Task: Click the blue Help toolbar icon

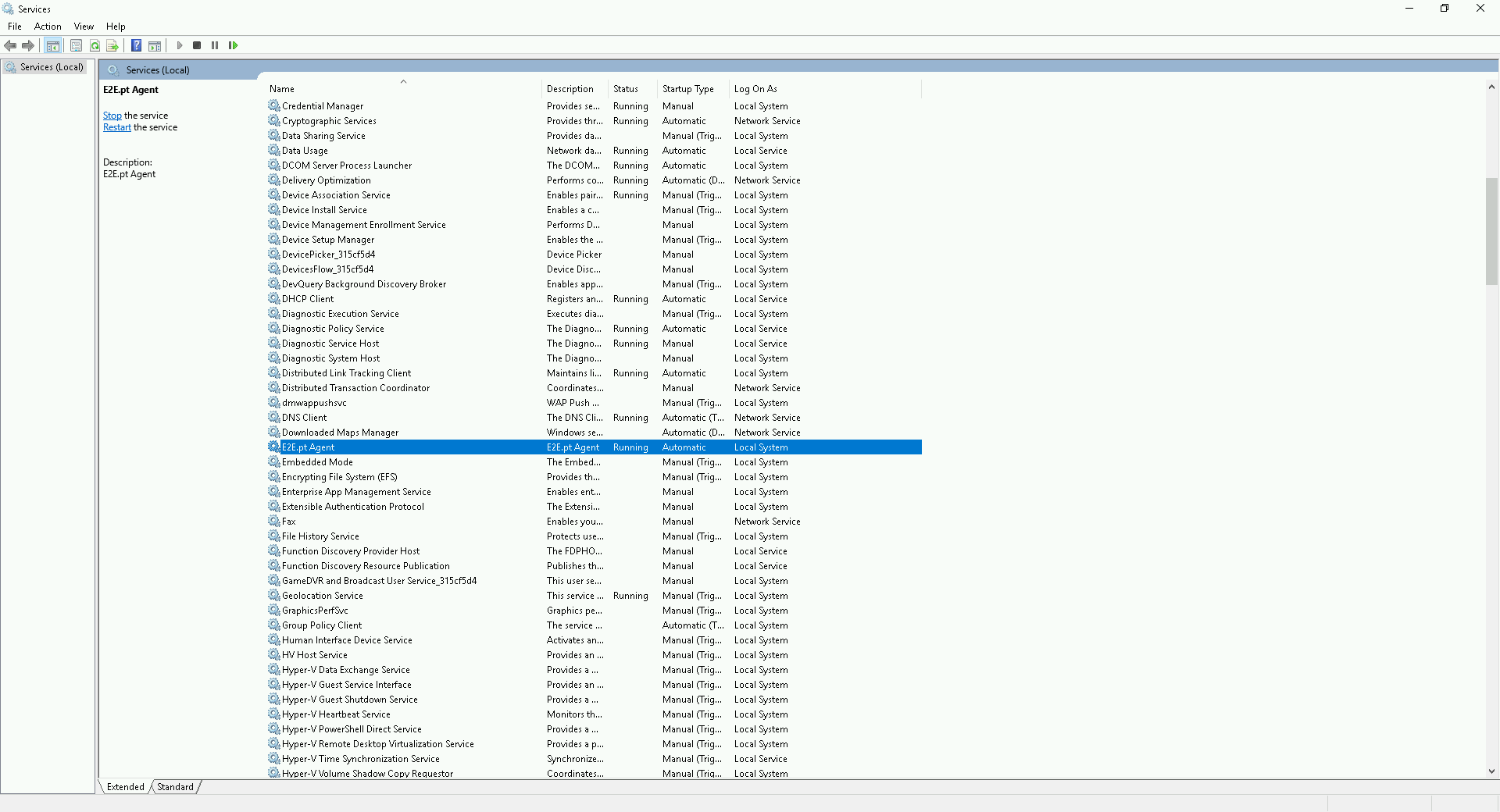Action: 136,45
